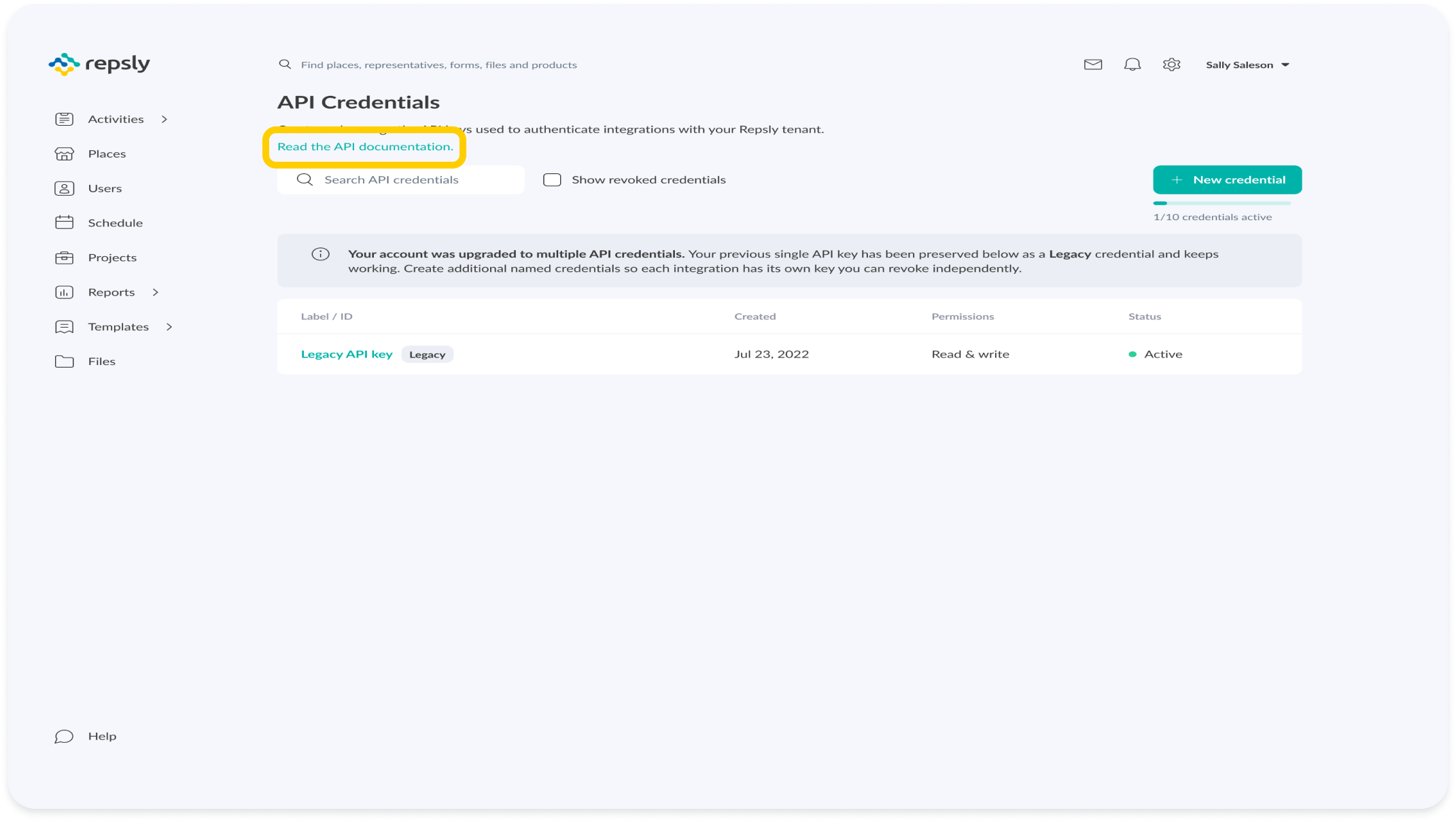Create a New credential
This screenshot has height=821, width=1456.
(x=1227, y=179)
